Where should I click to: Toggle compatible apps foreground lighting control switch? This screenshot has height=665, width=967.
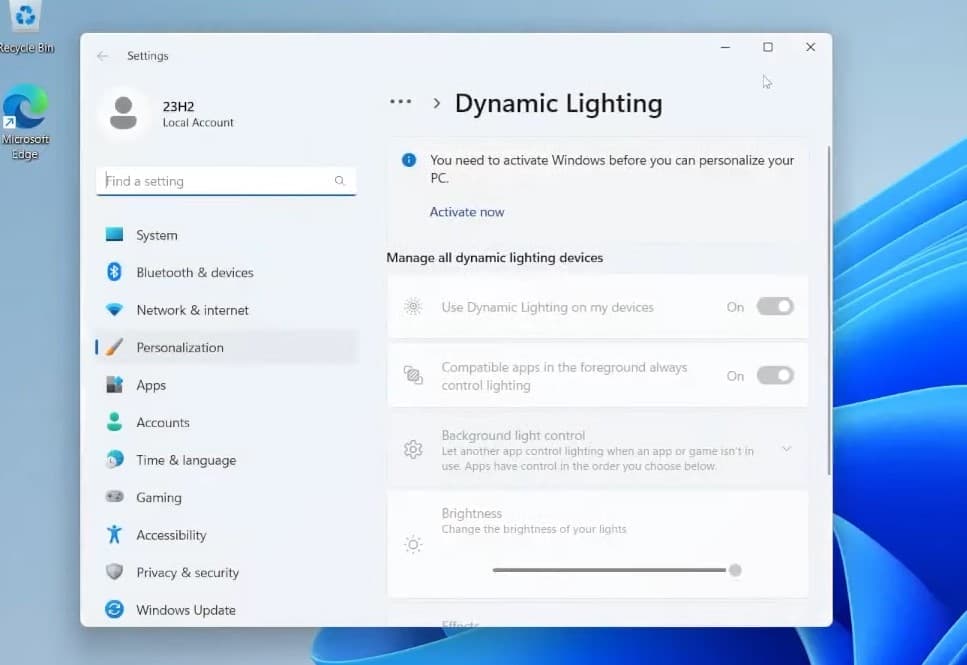tap(774, 376)
